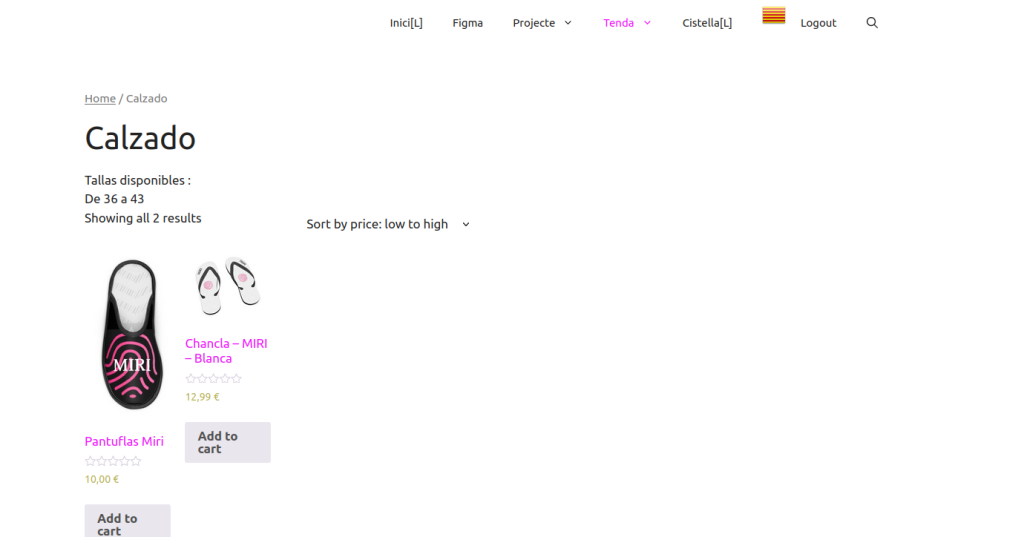Viewport: 1024px width, 537px height.
Task: Open the Pantuflas Miri product title
Action: pos(124,441)
